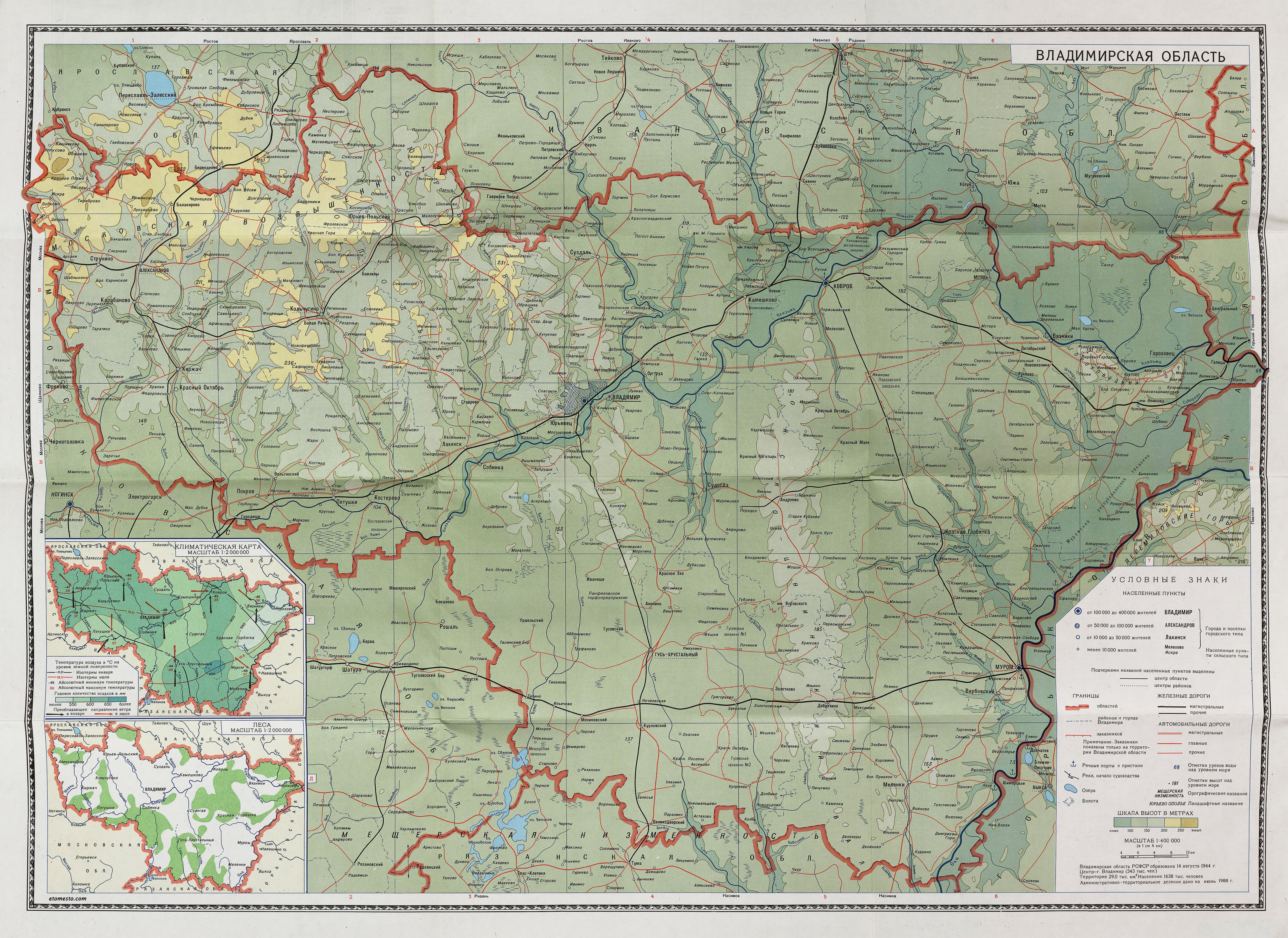Click the dashed district border sample in legend
The height and width of the screenshot is (938, 1288).
click(x=1079, y=721)
